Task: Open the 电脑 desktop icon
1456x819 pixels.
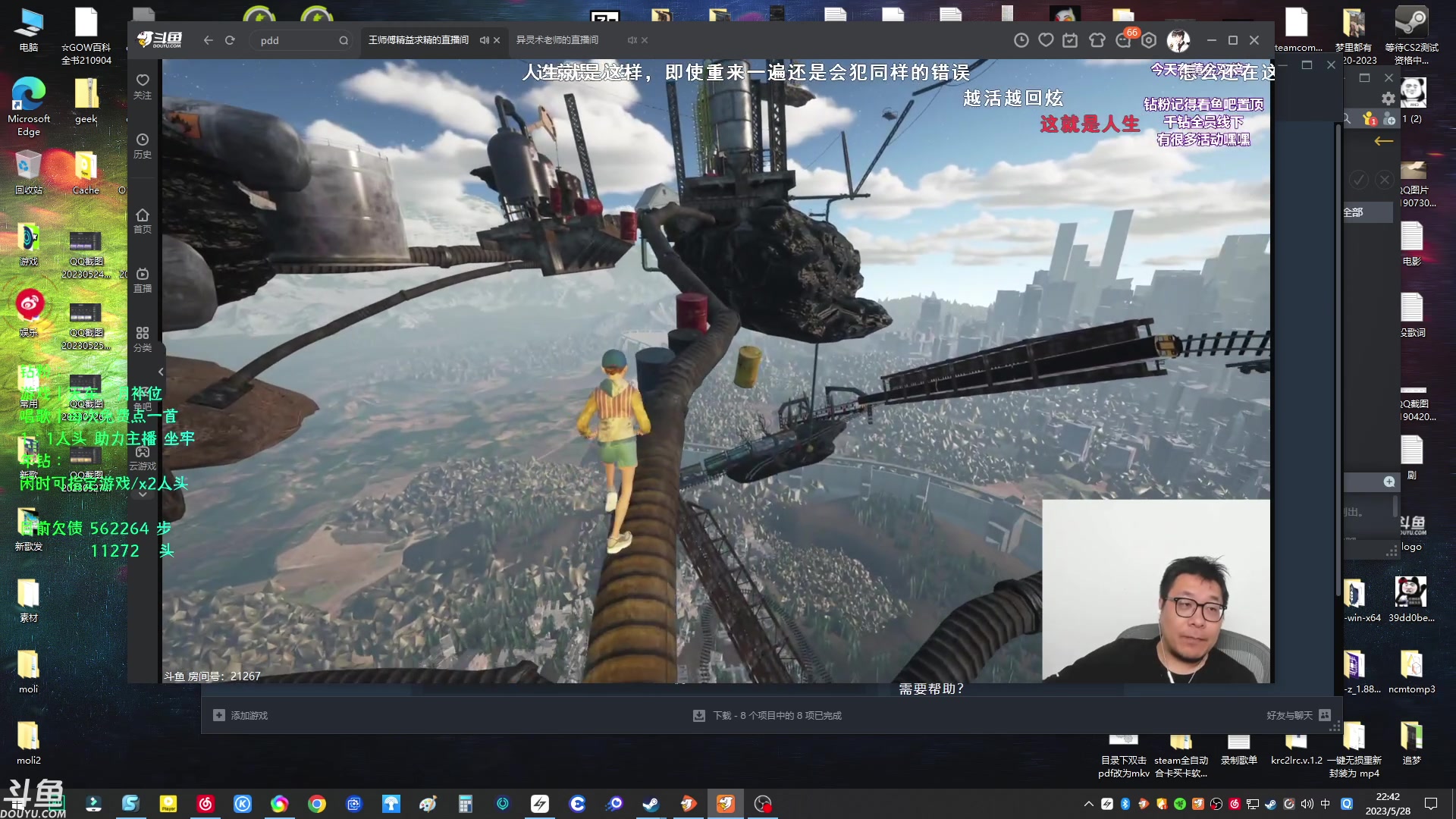Action: tap(29, 30)
